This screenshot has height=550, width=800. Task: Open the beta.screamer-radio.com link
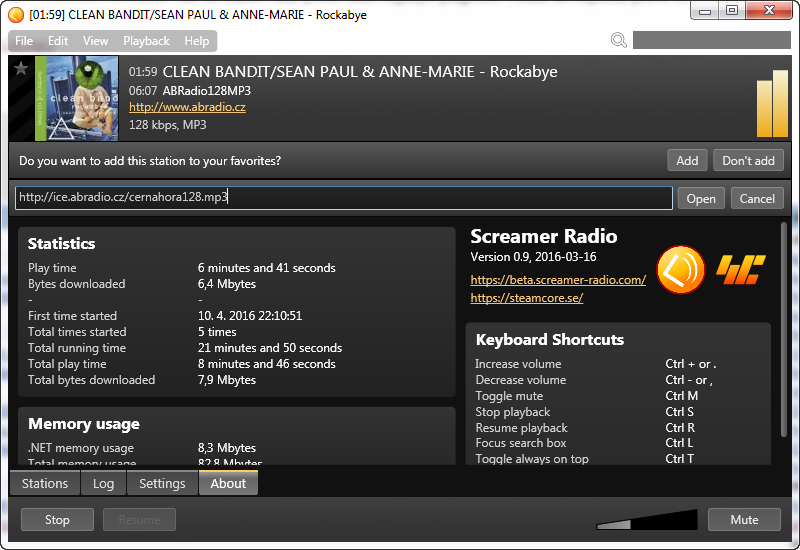click(558, 280)
